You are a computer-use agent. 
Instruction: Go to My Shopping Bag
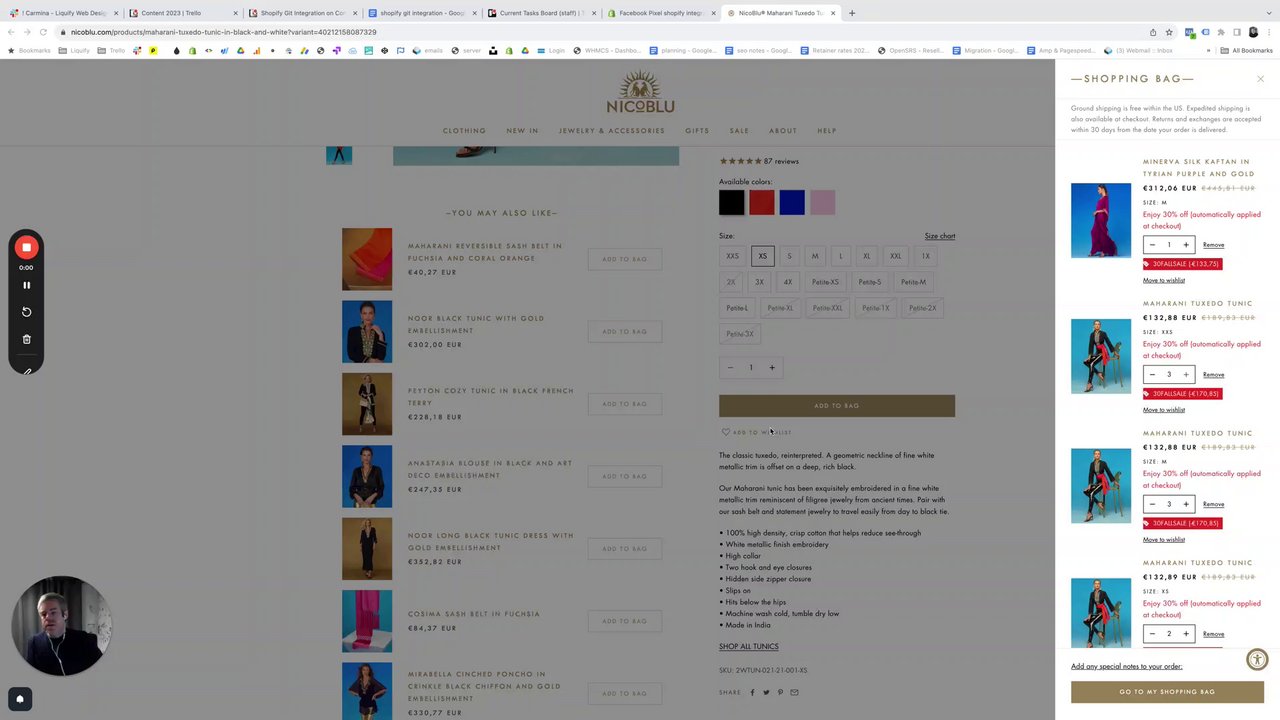[x=1167, y=692]
